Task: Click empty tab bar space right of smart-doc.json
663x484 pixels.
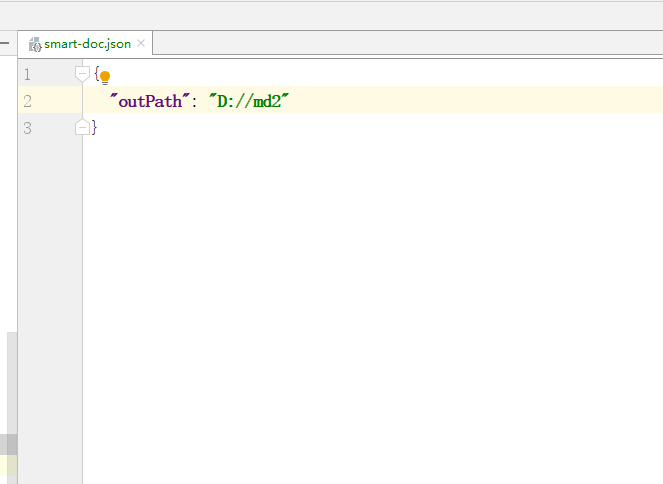Action: 400,44
